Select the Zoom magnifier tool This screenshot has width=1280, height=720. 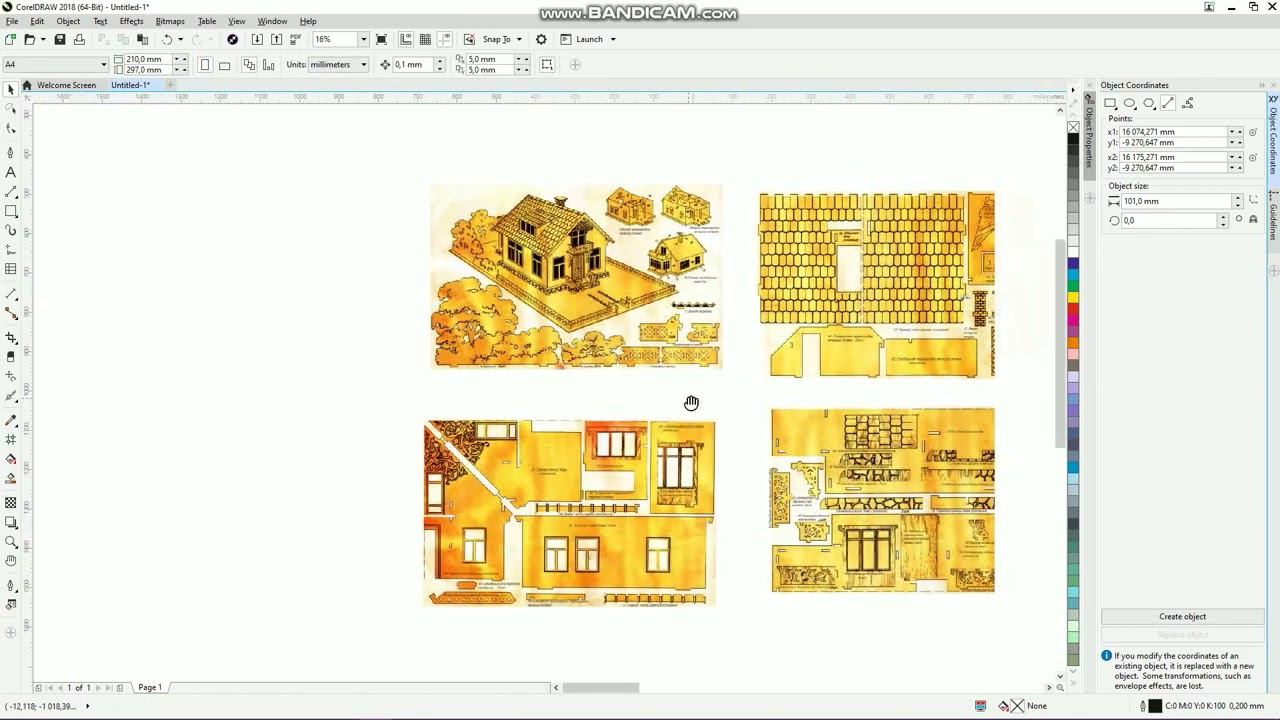[x=10, y=542]
